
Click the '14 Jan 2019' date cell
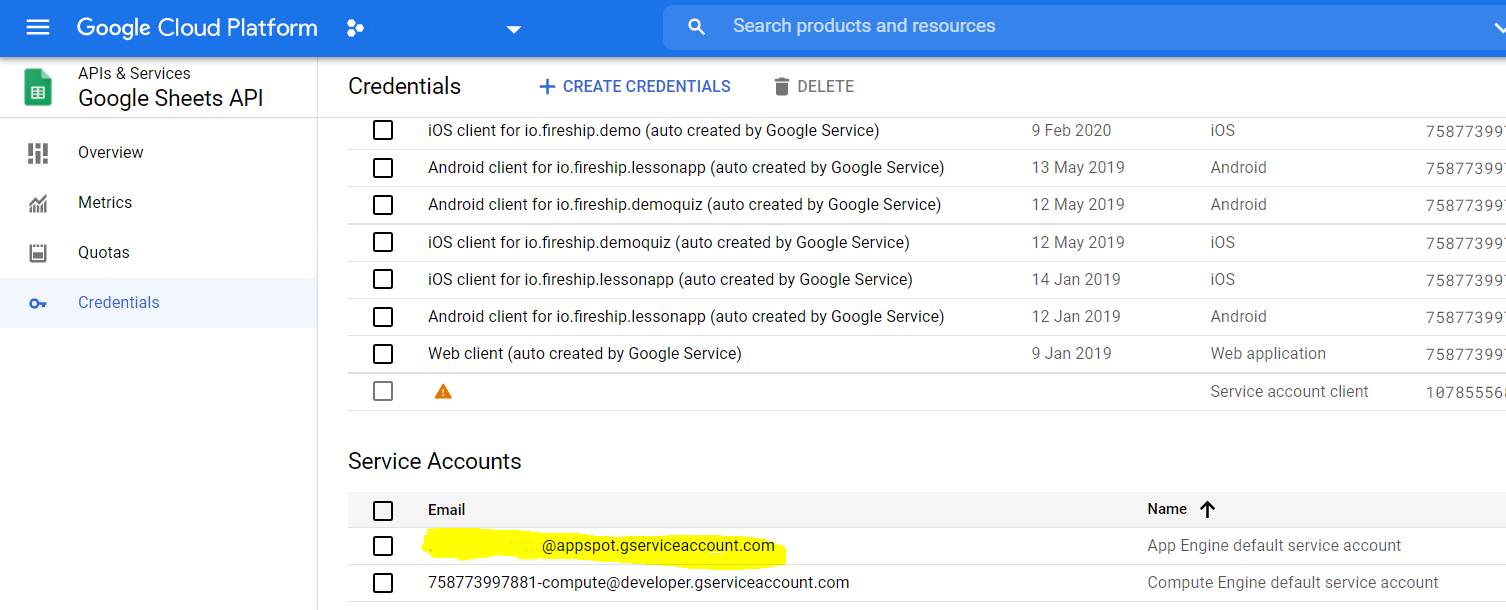[x=1076, y=279]
